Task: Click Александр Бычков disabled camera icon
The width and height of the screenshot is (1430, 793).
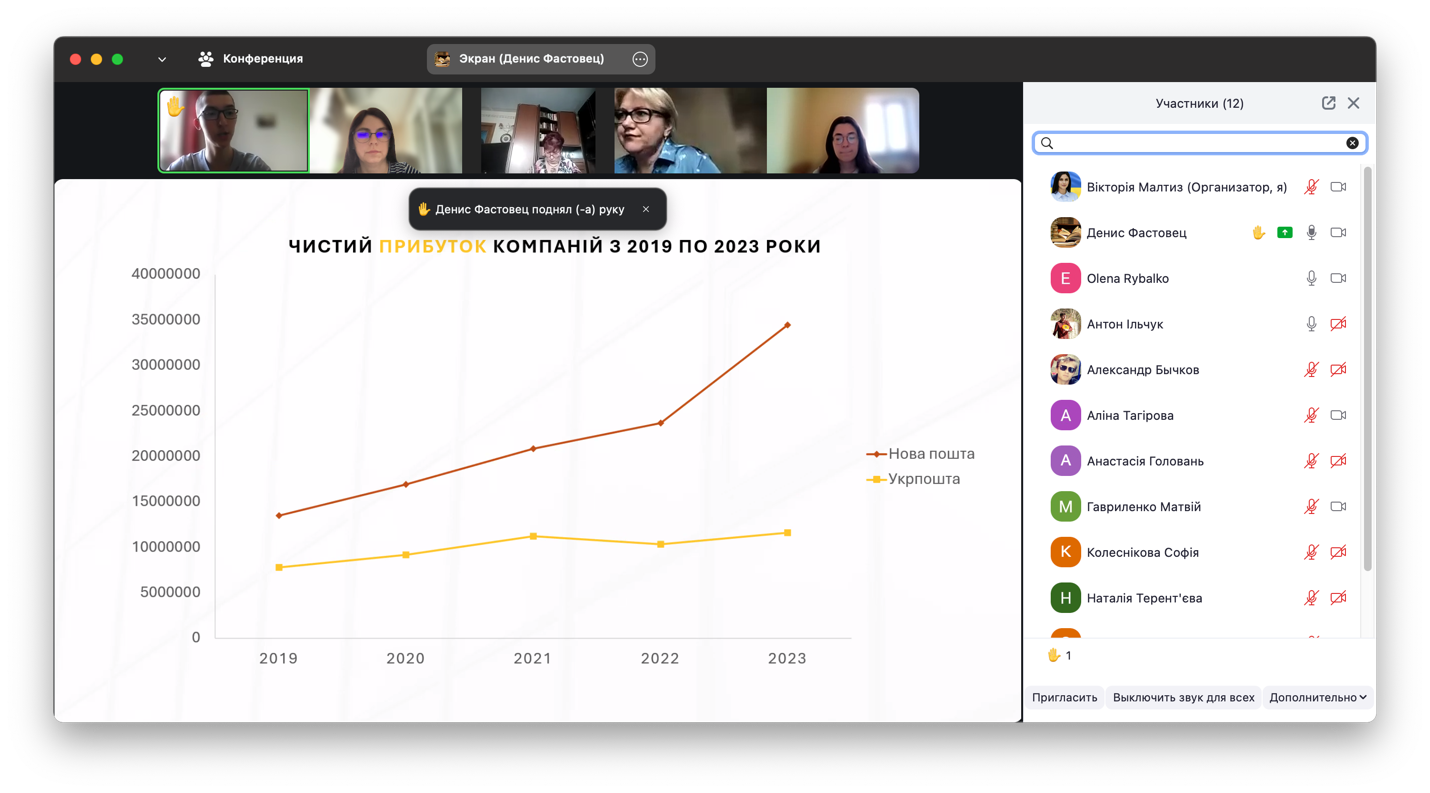Action: point(1338,370)
